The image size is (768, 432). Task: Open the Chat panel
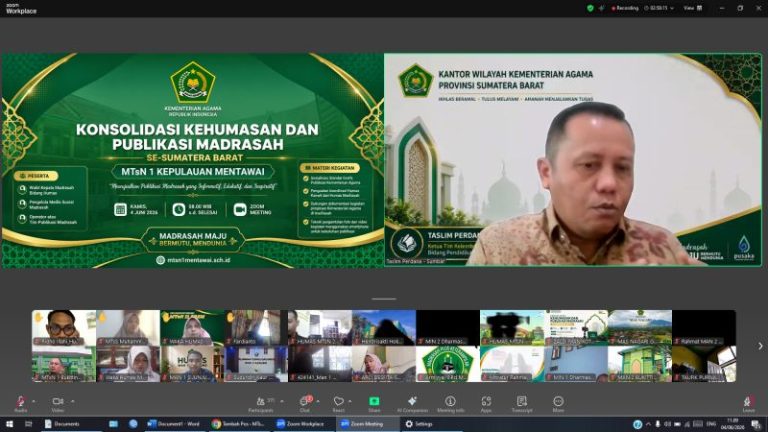[x=305, y=404]
